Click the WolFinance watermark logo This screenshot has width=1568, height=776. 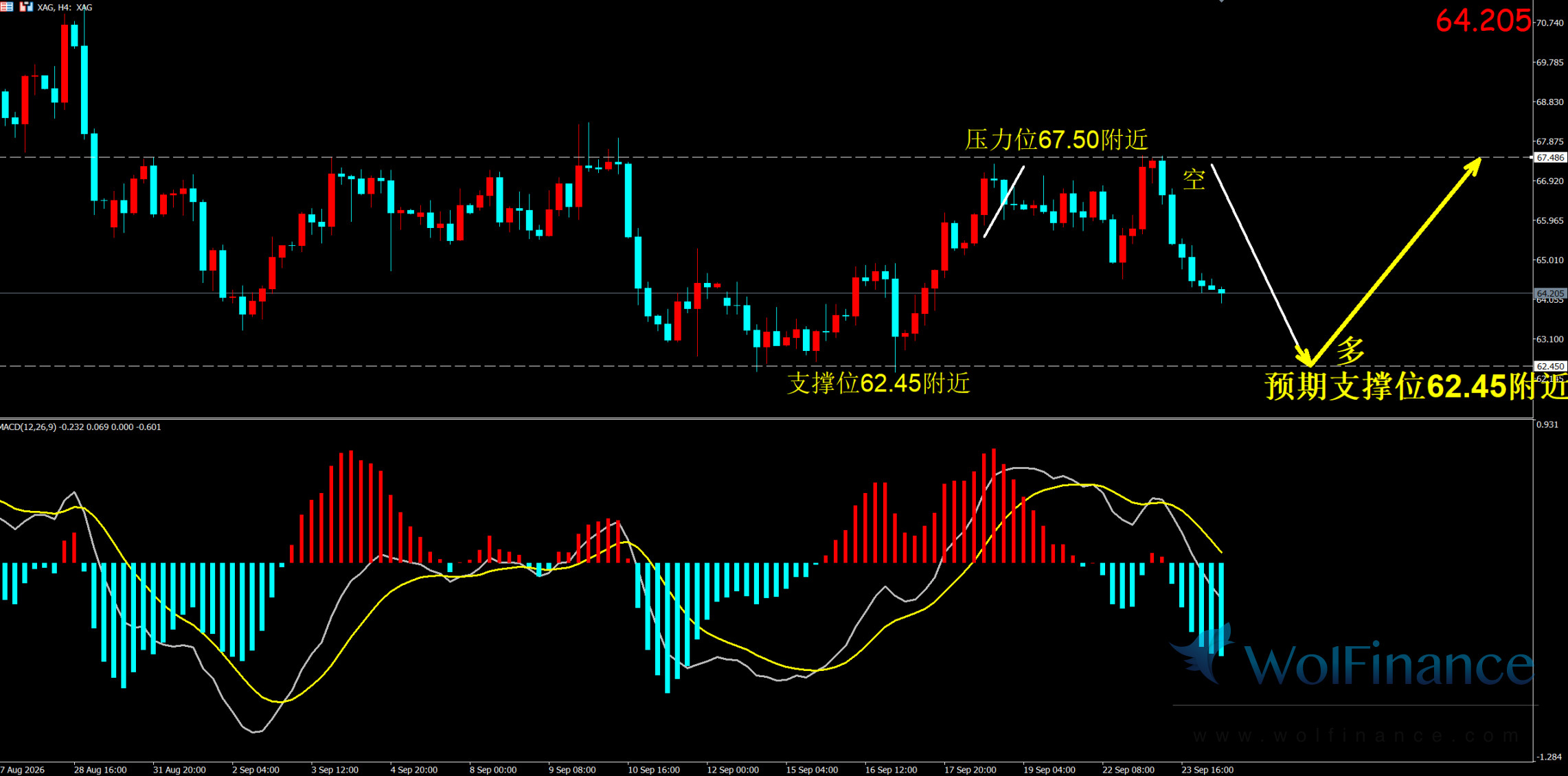coord(1352,660)
